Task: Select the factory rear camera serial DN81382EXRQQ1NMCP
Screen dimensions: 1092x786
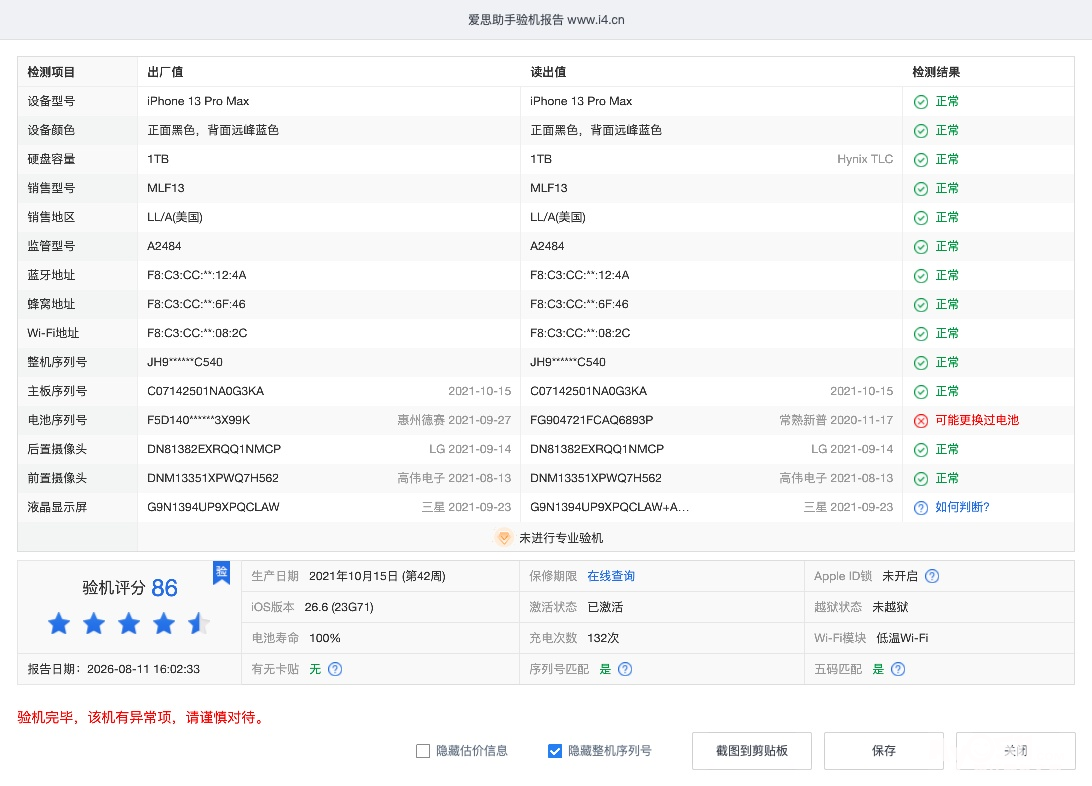Action: click(214, 449)
